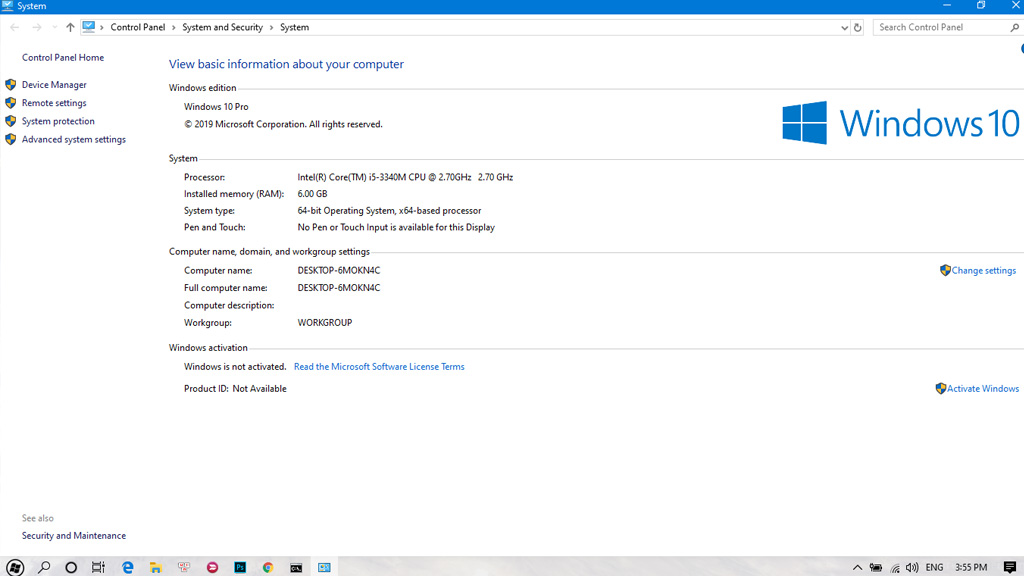Select System breadcrumb in address bar
The height and width of the screenshot is (576, 1024).
[295, 27]
